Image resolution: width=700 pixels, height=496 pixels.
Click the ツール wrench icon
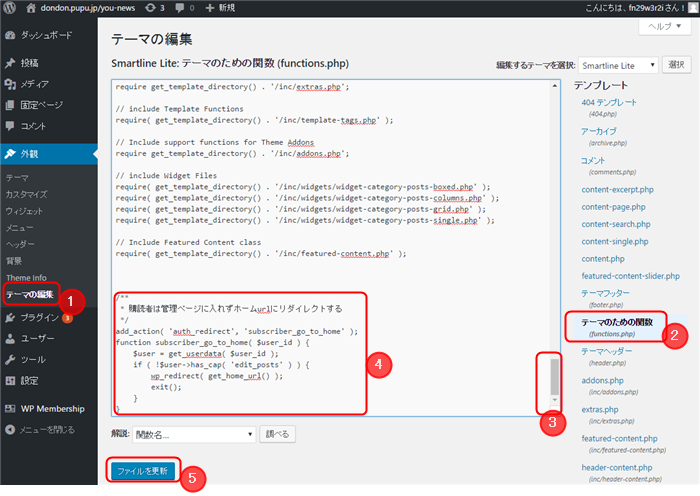[10, 359]
